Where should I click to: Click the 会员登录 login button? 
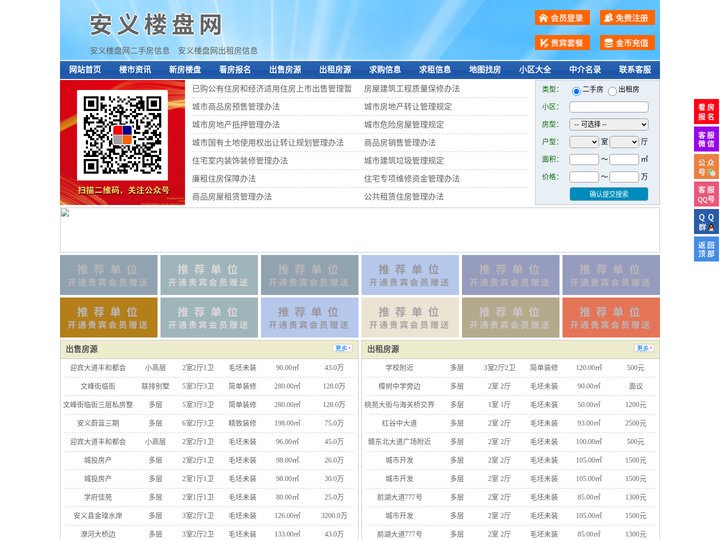point(562,18)
